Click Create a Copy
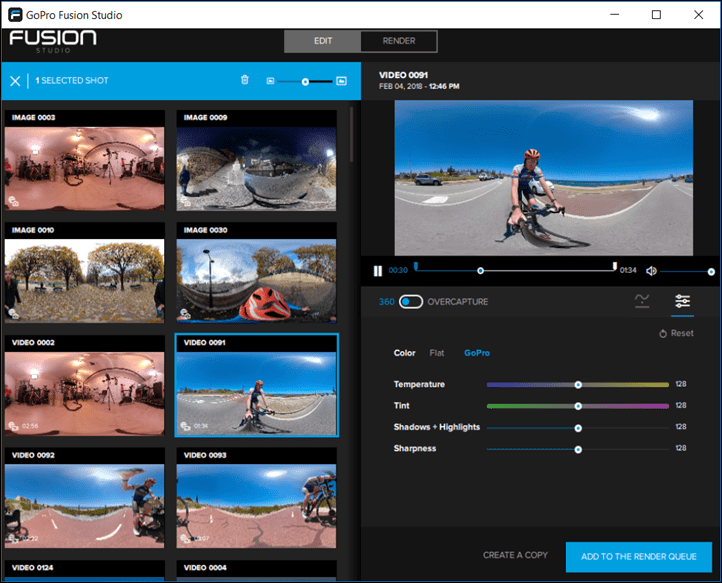 click(x=515, y=555)
